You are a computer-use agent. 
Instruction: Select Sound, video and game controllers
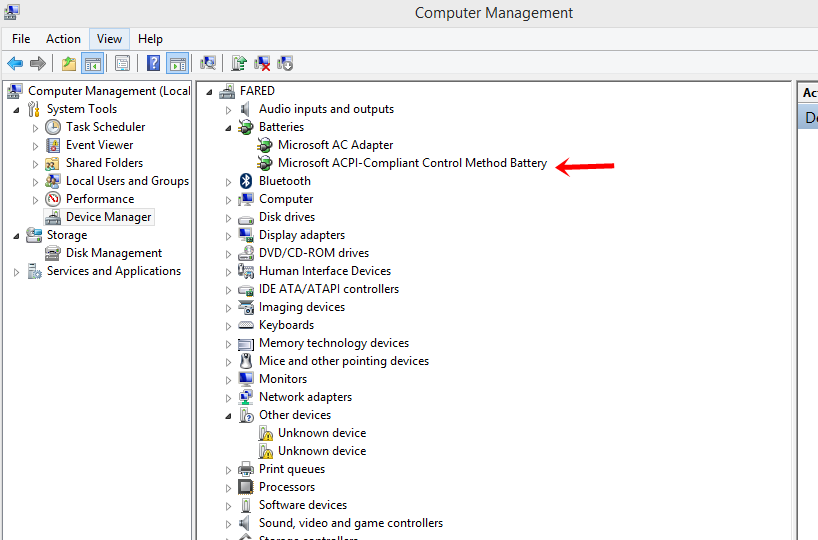pyautogui.click(x=351, y=523)
